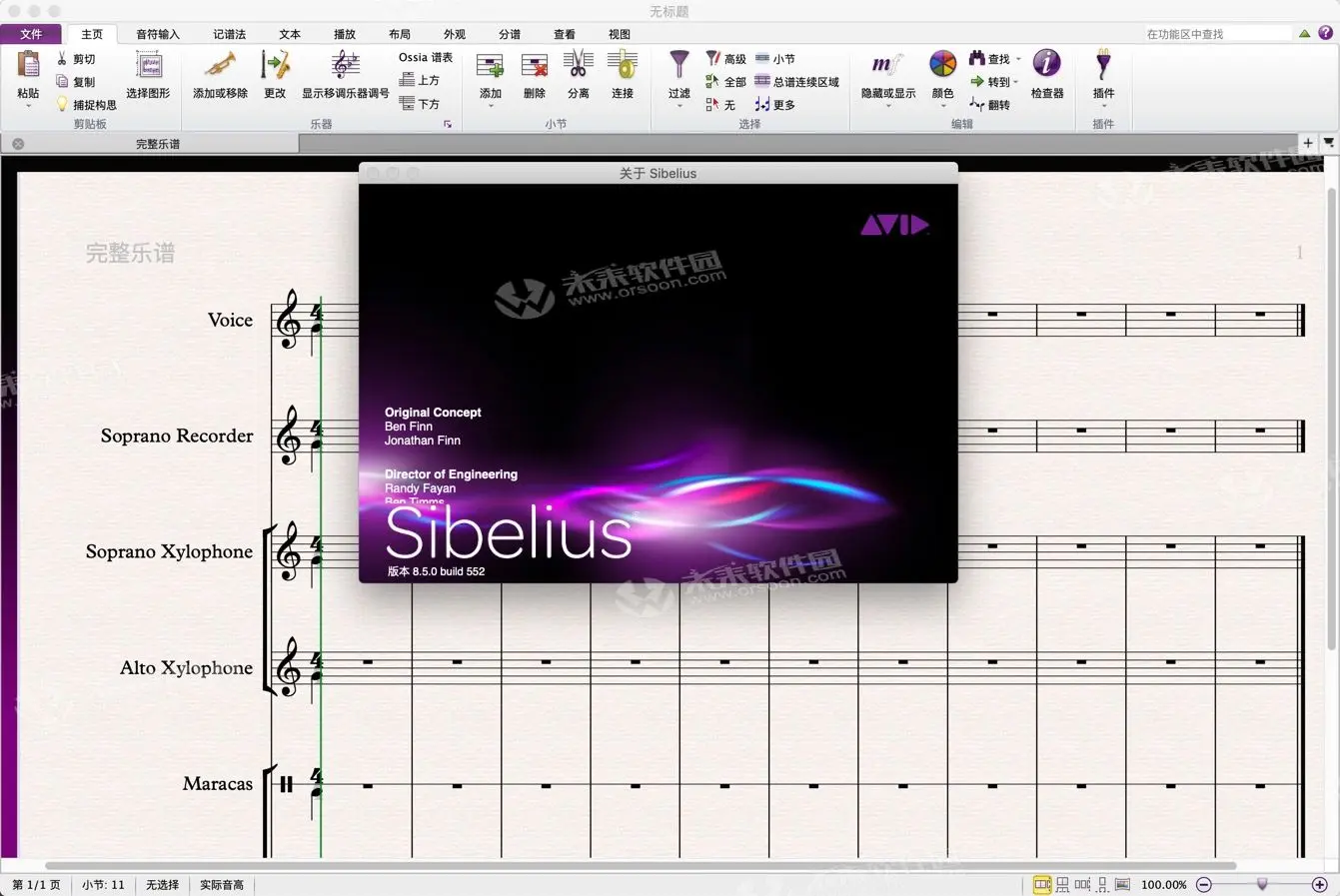Open Add or Remove instruments (添加或移除) trumpet
The width and height of the screenshot is (1340, 896).
coord(220,66)
